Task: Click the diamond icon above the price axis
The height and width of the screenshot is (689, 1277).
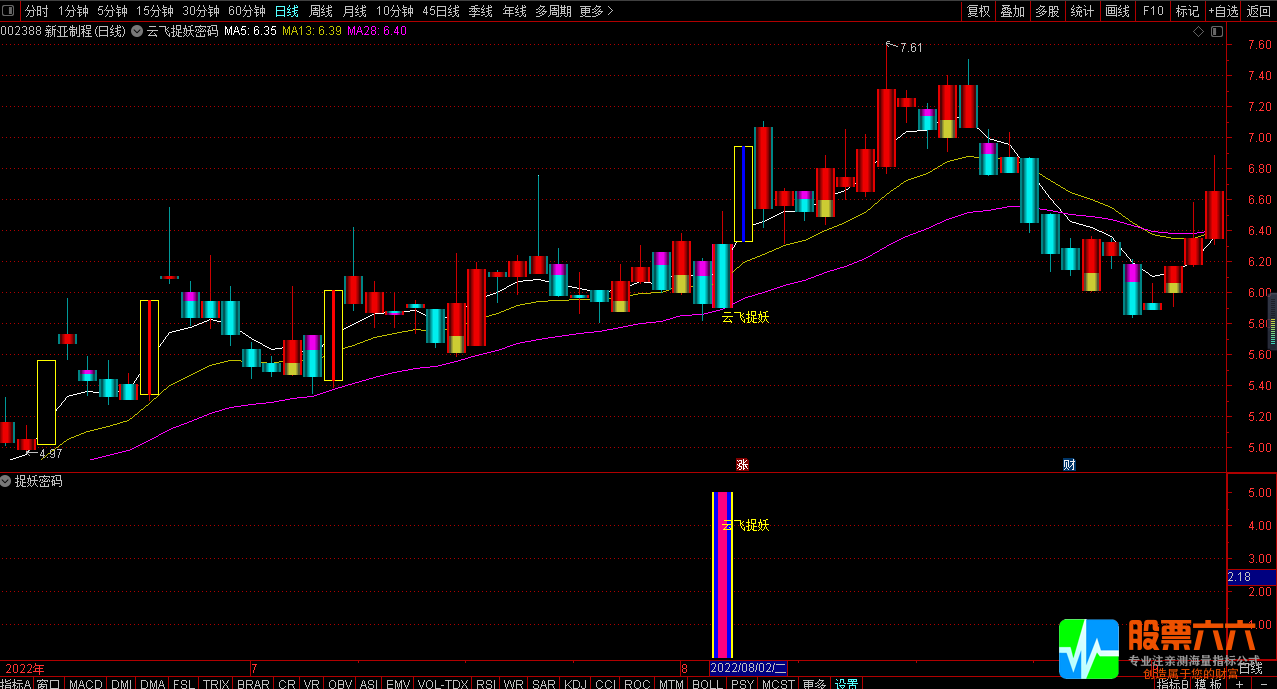Action: point(1198,31)
